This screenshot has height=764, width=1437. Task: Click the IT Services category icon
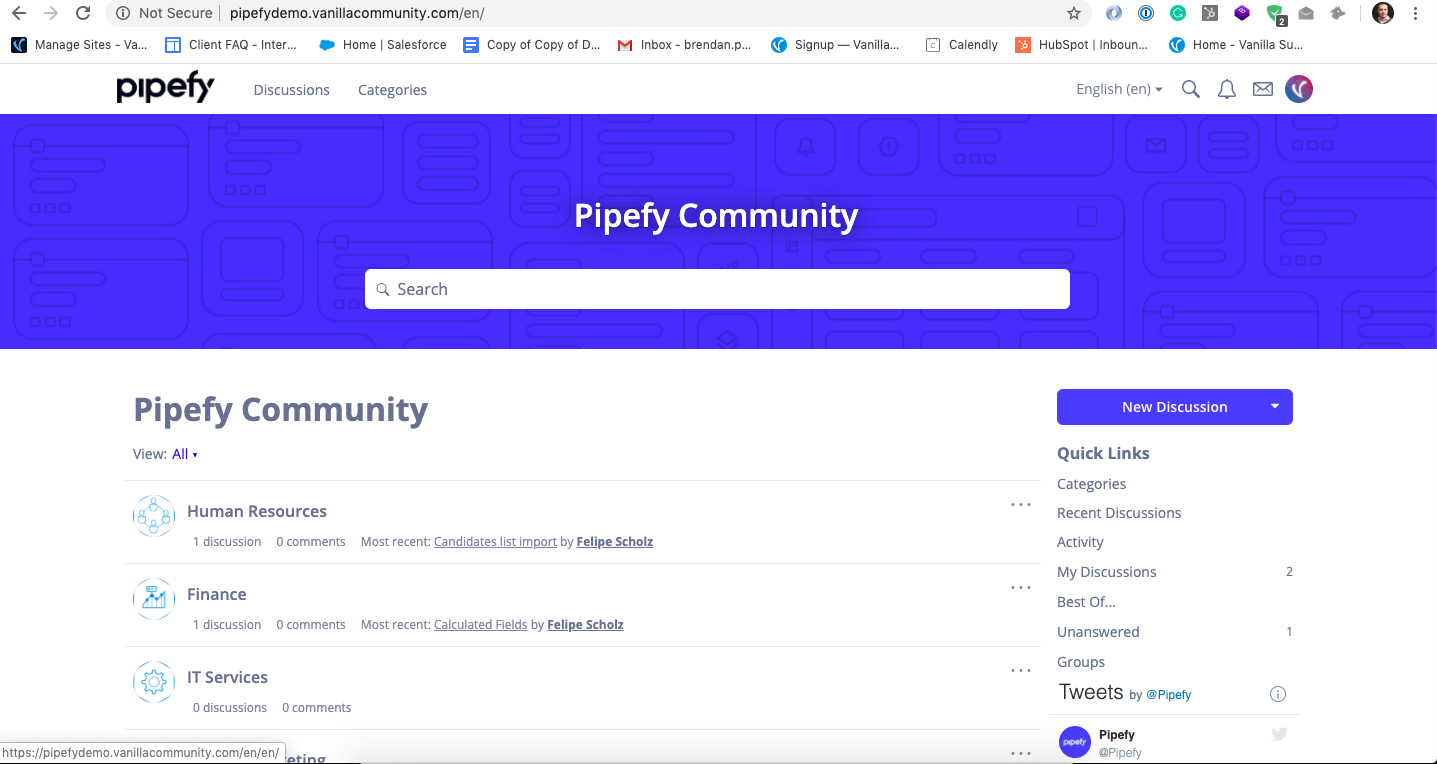point(154,682)
